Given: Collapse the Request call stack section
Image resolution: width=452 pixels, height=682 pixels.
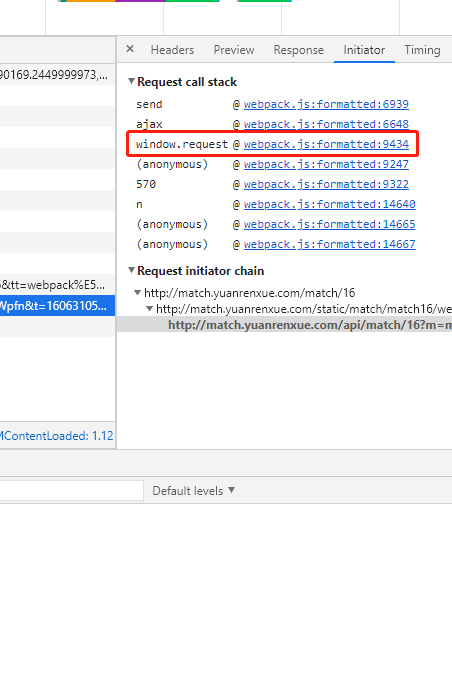Looking at the screenshot, I should [x=131, y=81].
